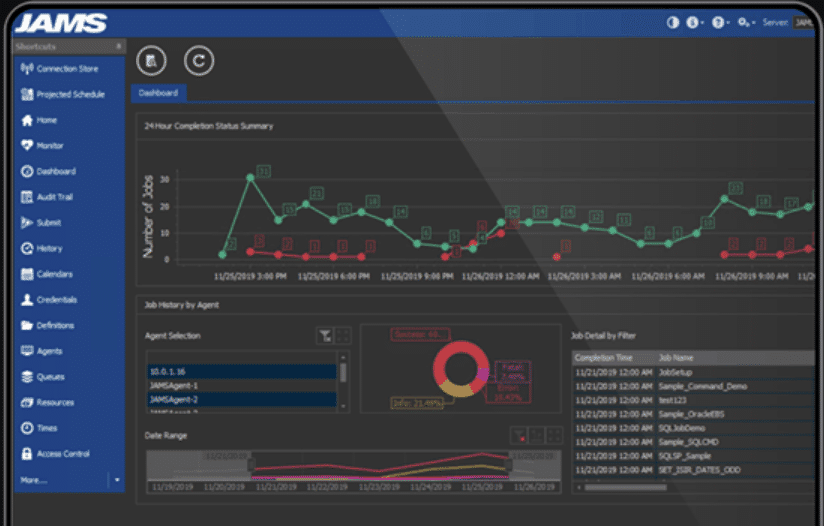
Task: Click the circular report document toolbar icon
Action: pyautogui.click(x=152, y=61)
